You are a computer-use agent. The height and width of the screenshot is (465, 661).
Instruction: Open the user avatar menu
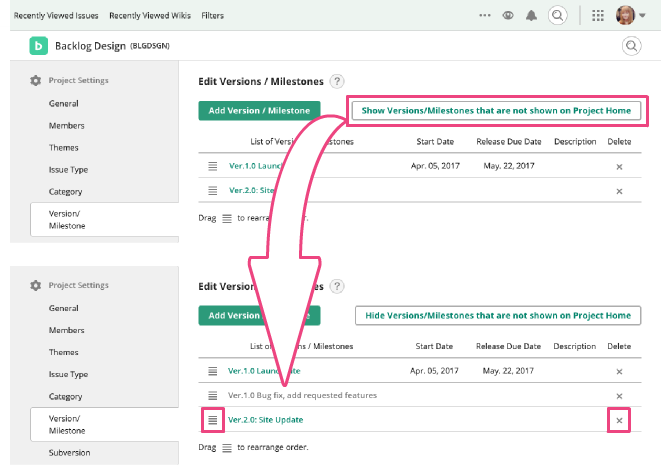pyautogui.click(x=630, y=15)
